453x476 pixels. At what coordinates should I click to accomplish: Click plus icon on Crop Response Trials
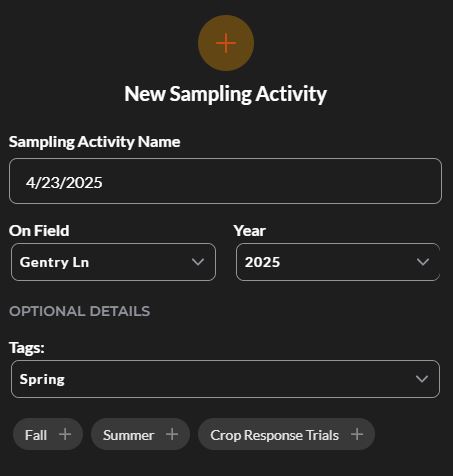point(357,434)
